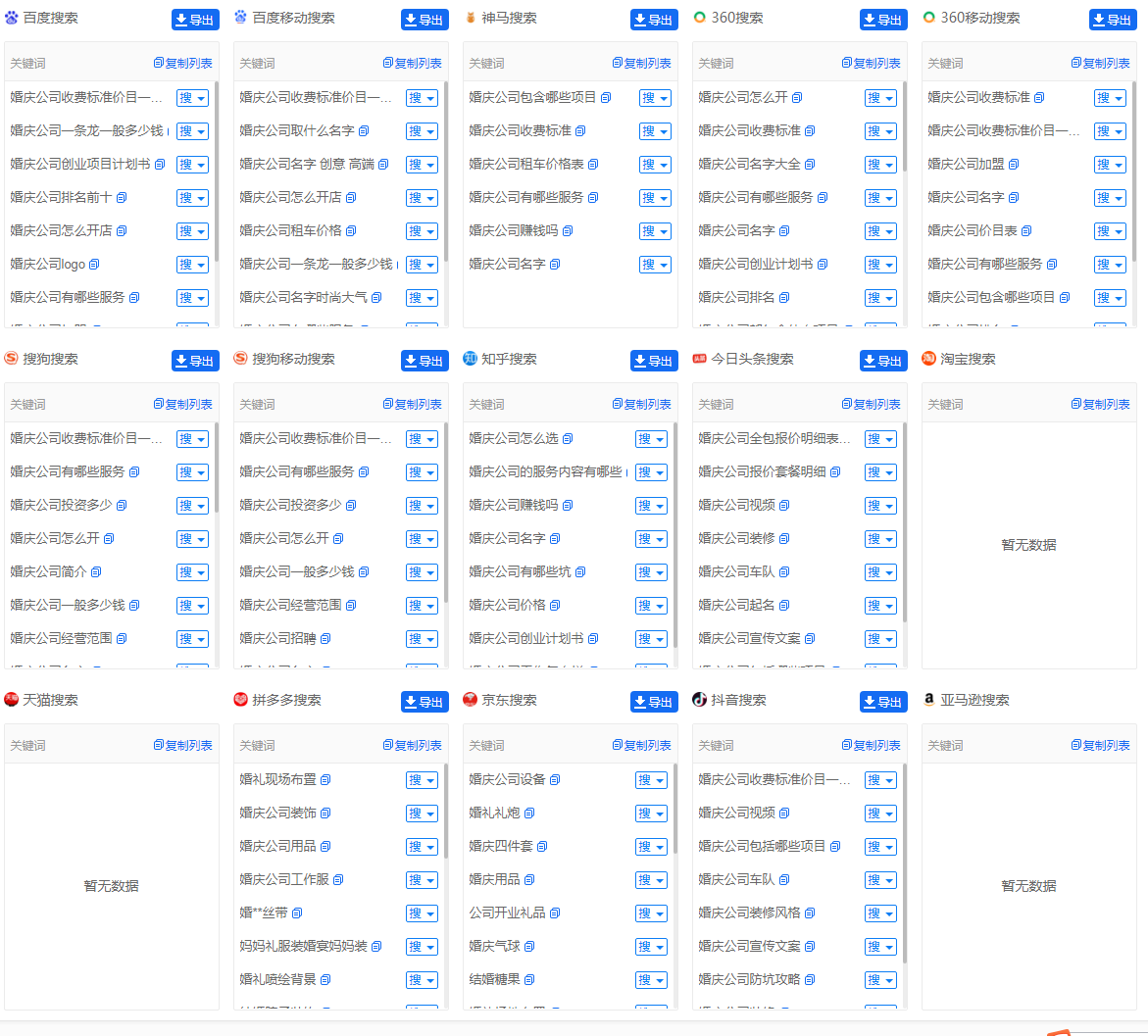This screenshot has height=1036, width=1148.
Task: Export the 360移动搜索 keyword list
Action: pyautogui.click(x=1113, y=20)
